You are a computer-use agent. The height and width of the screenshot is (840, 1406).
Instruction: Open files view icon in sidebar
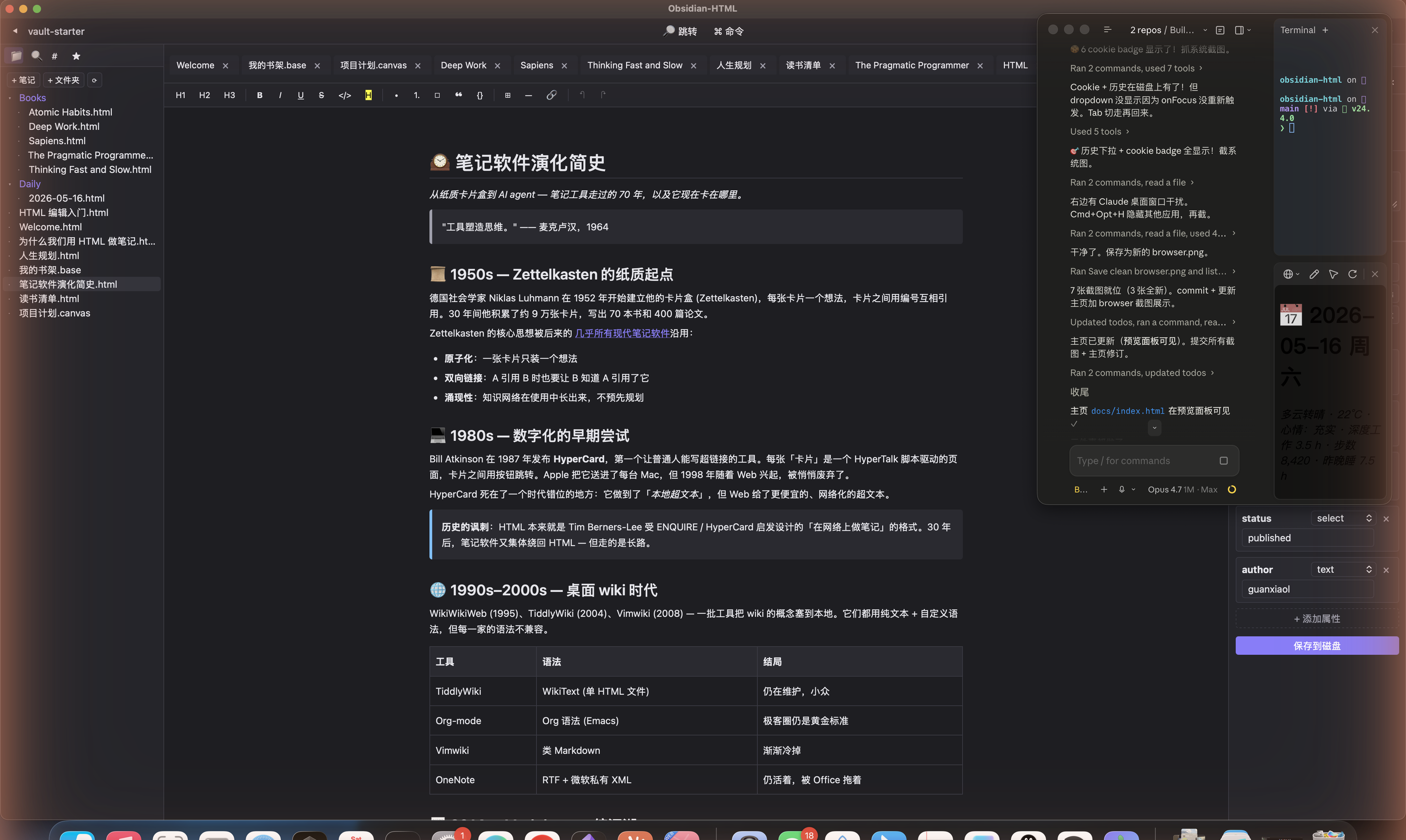click(x=16, y=55)
